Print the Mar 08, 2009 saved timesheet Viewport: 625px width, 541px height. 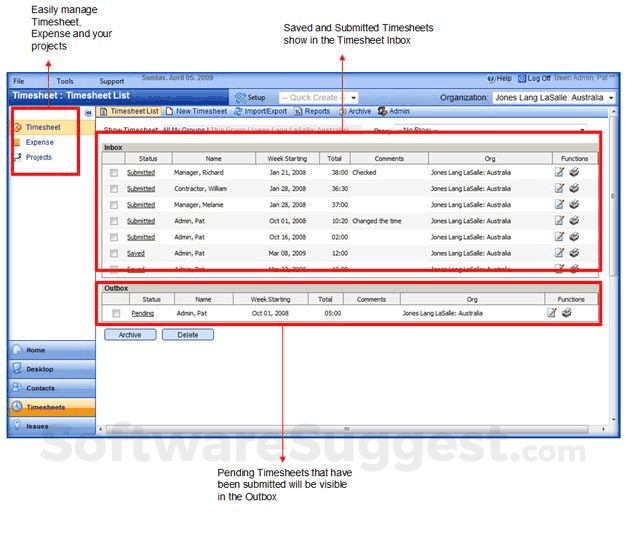574,253
